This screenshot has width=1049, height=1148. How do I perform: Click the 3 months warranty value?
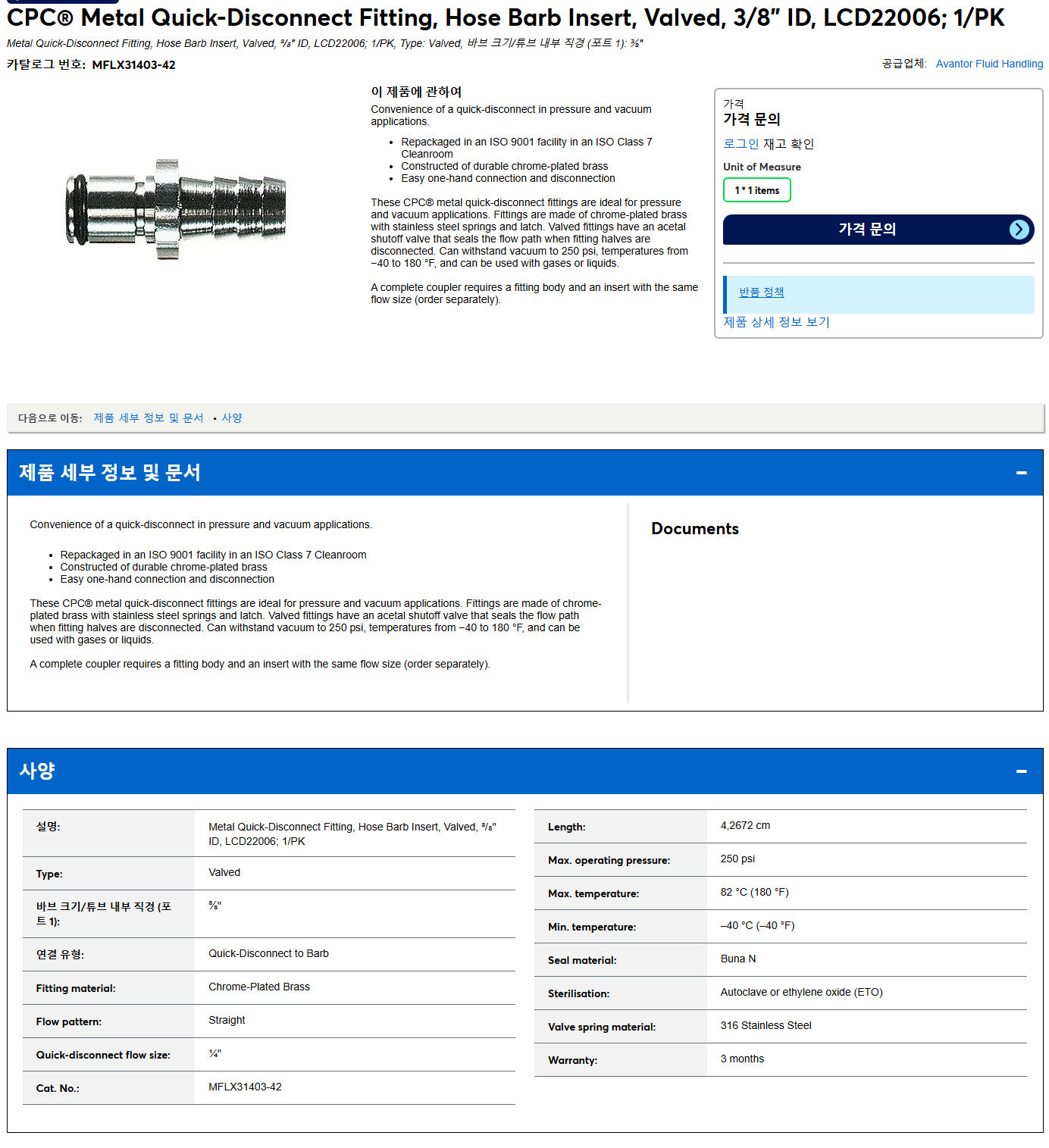point(742,1059)
